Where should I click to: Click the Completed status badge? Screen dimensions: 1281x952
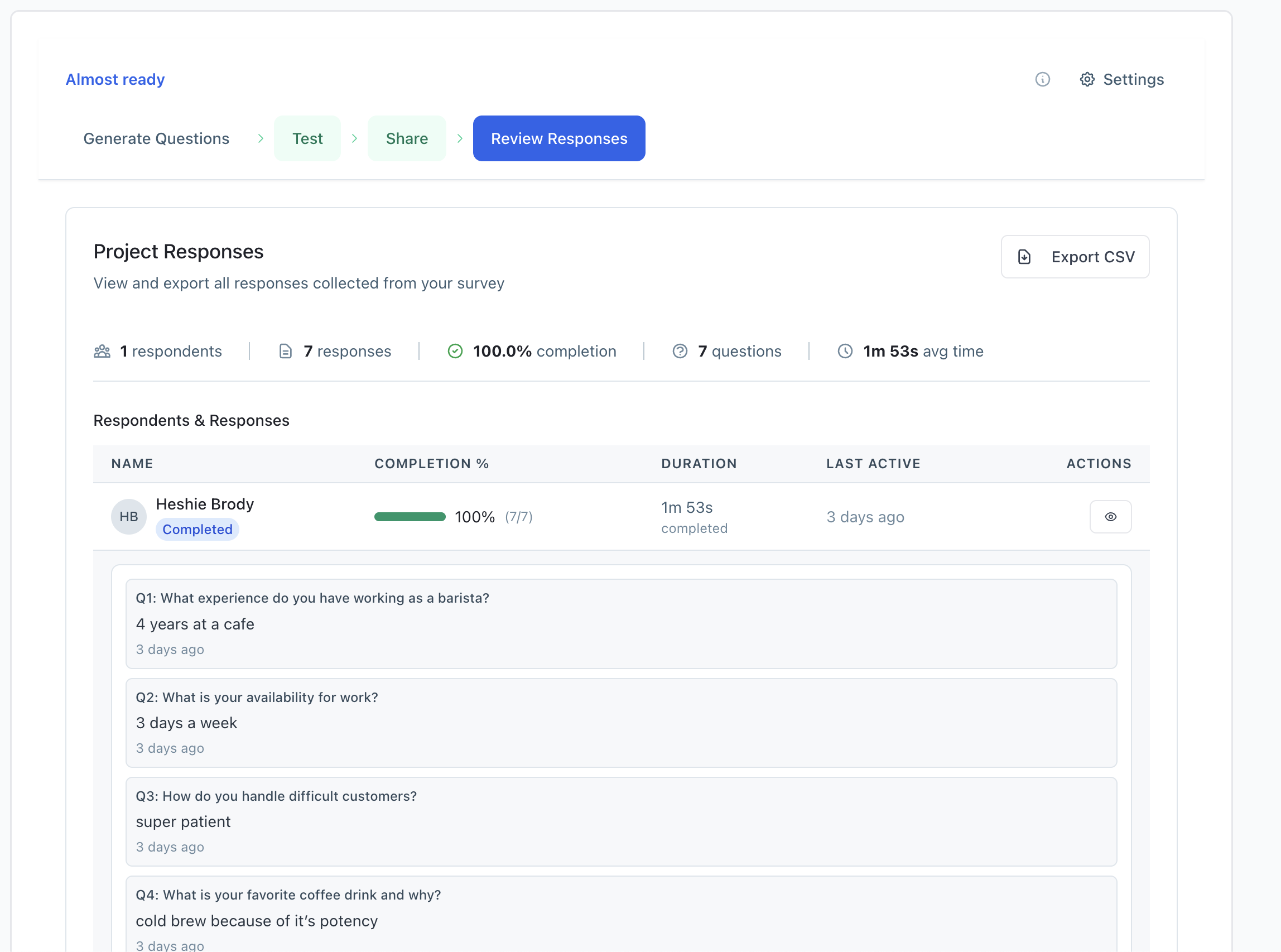[197, 530]
